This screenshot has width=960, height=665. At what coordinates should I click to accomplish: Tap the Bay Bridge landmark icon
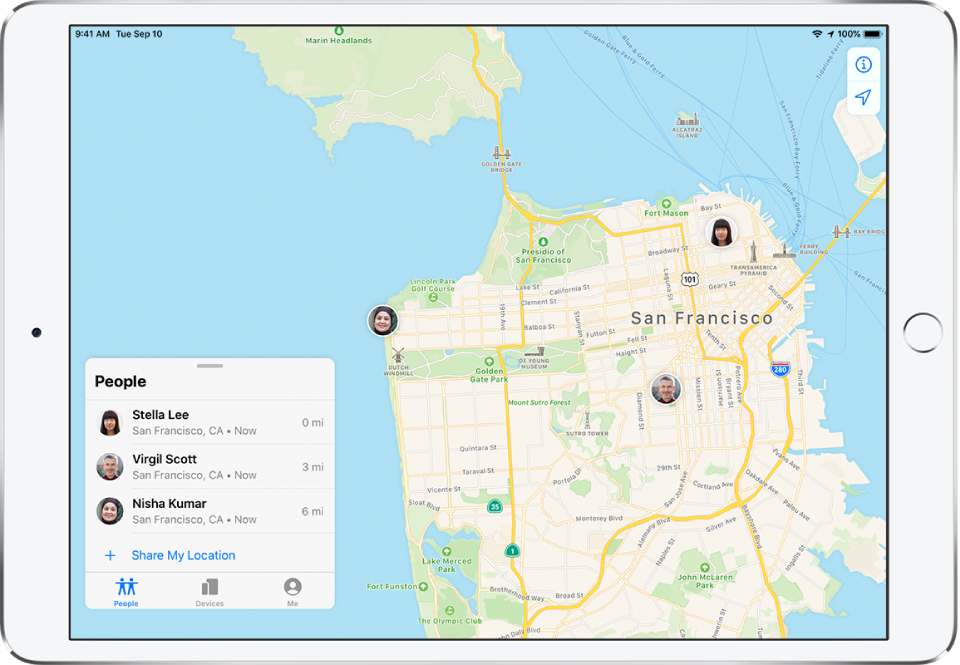tap(841, 231)
